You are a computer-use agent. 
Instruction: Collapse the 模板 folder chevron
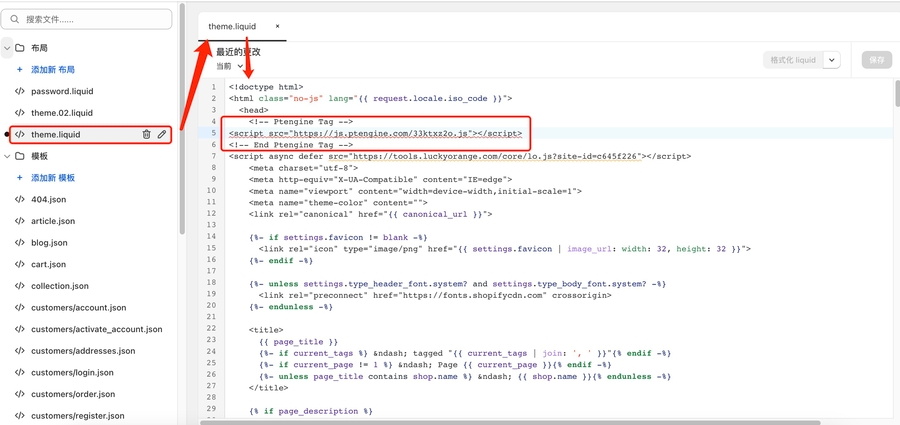tap(7, 156)
